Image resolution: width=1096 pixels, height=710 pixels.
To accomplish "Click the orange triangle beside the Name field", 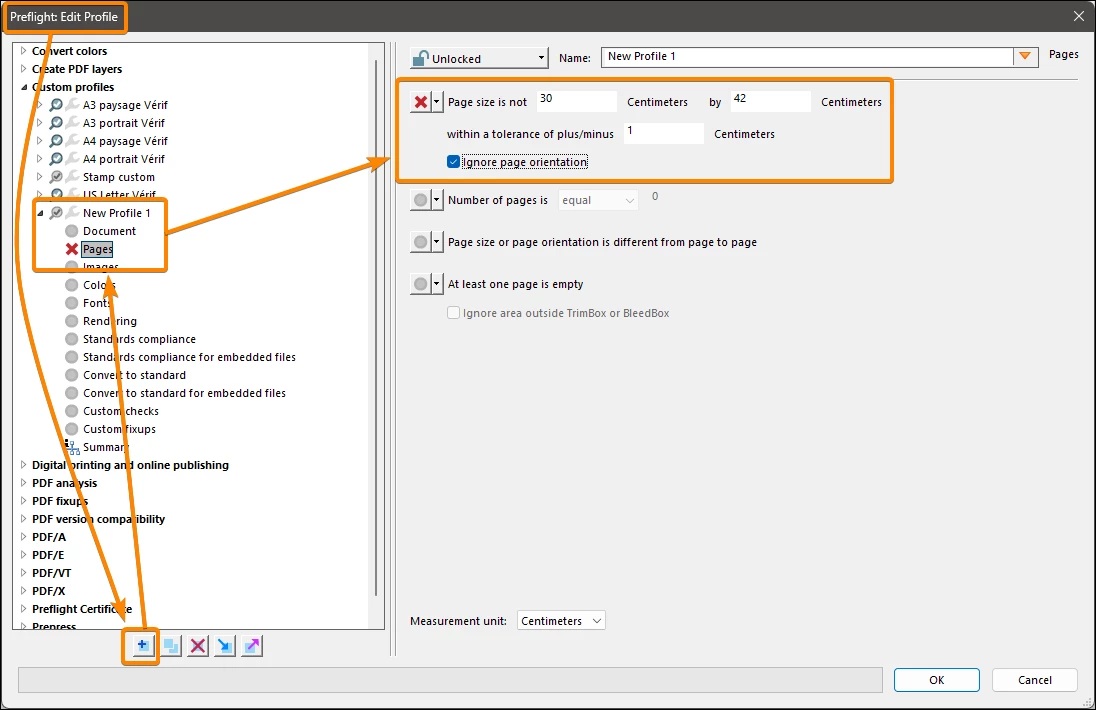I will [x=1025, y=57].
